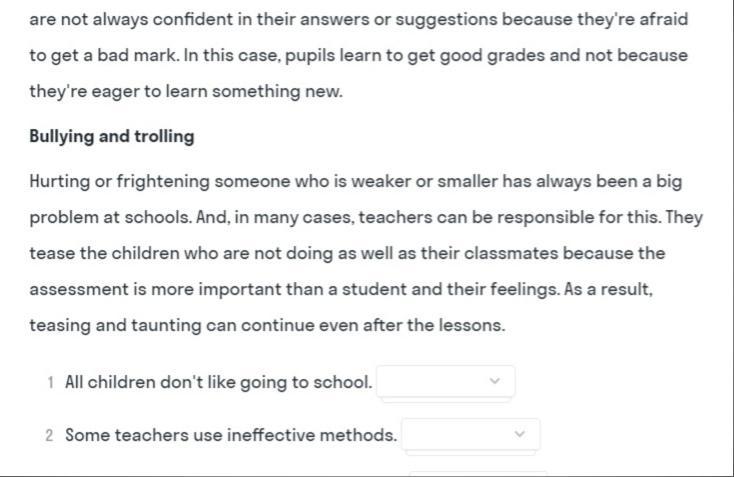
Task: Open the answer dropdown for statement 1
Action: [446, 382]
